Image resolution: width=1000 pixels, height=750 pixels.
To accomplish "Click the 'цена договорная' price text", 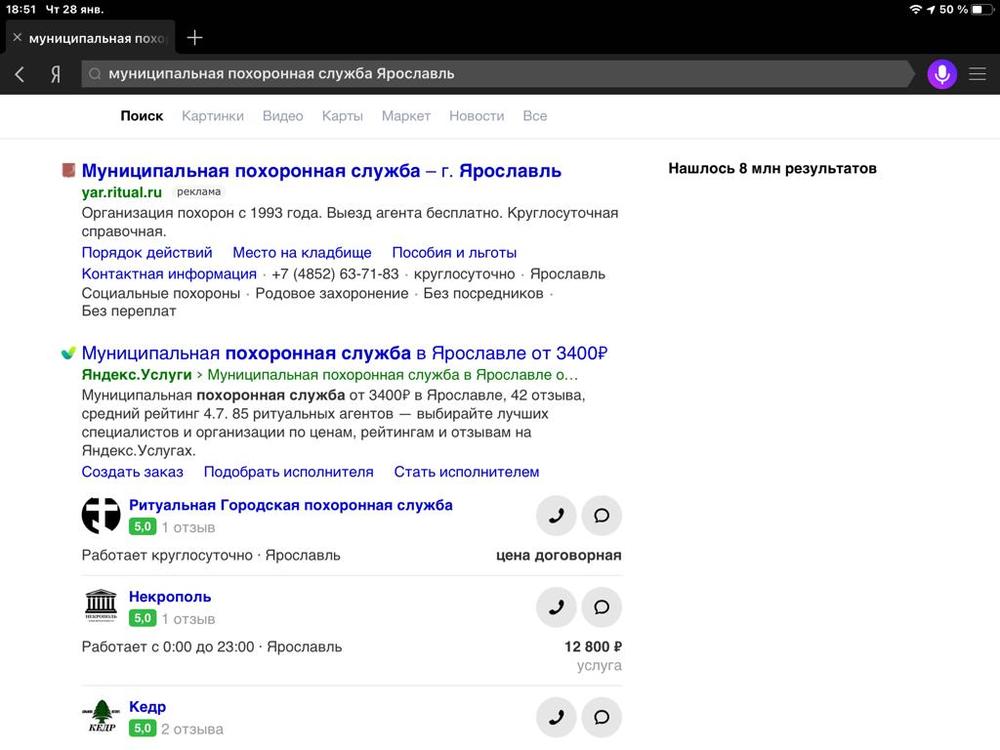I will click(559, 555).
